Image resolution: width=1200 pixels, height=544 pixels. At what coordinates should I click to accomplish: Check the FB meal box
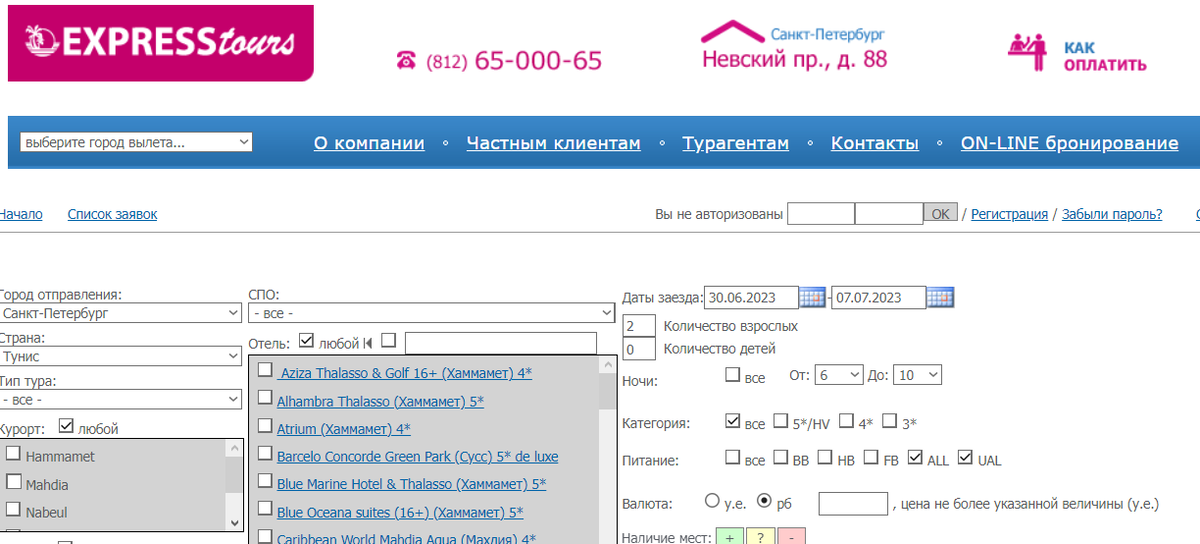coord(869,458)
